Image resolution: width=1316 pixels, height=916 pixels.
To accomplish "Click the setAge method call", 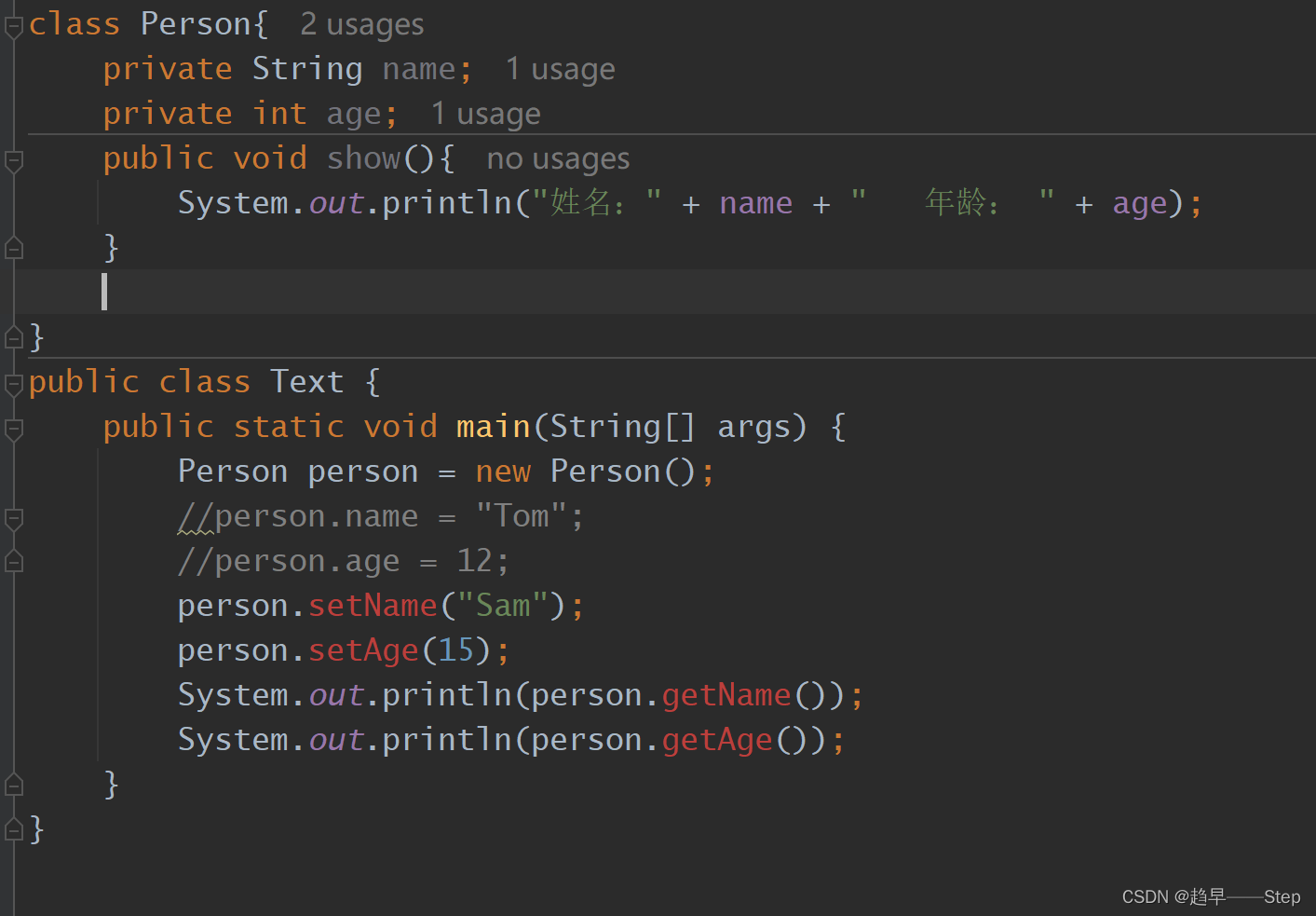I will (363, 650).
